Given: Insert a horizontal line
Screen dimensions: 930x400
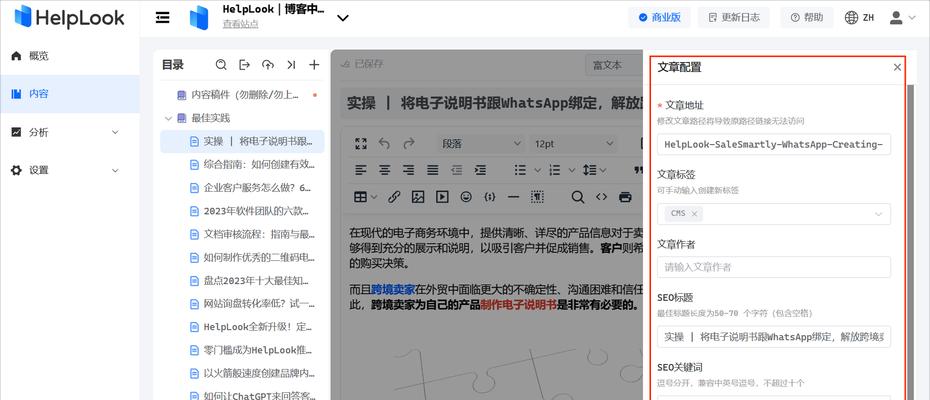Looking at the screenshot, I should tap(514, 197).
